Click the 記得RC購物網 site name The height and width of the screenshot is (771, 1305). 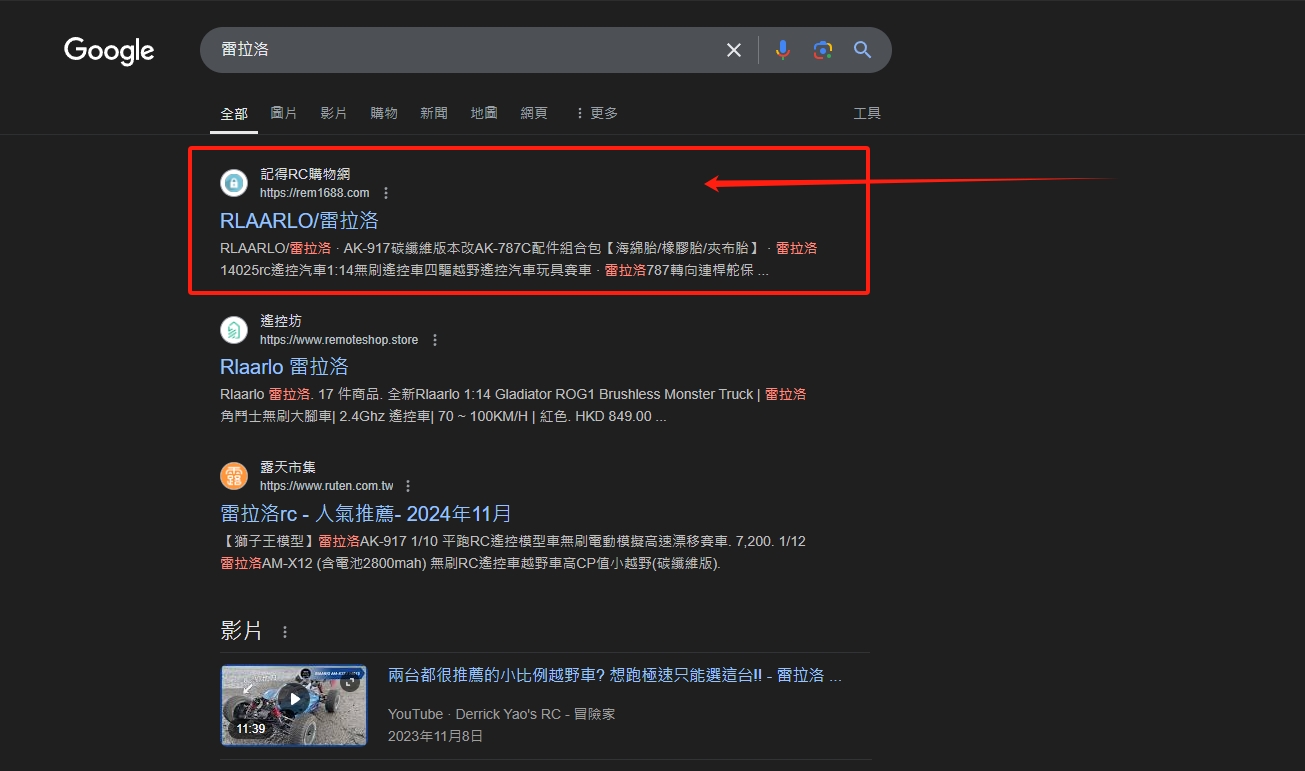pos(305,174)
